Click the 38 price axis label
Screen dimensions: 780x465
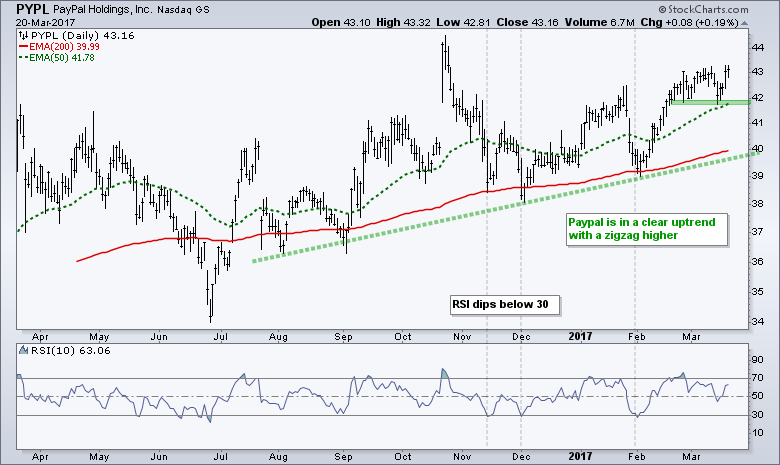click(757, 203)
